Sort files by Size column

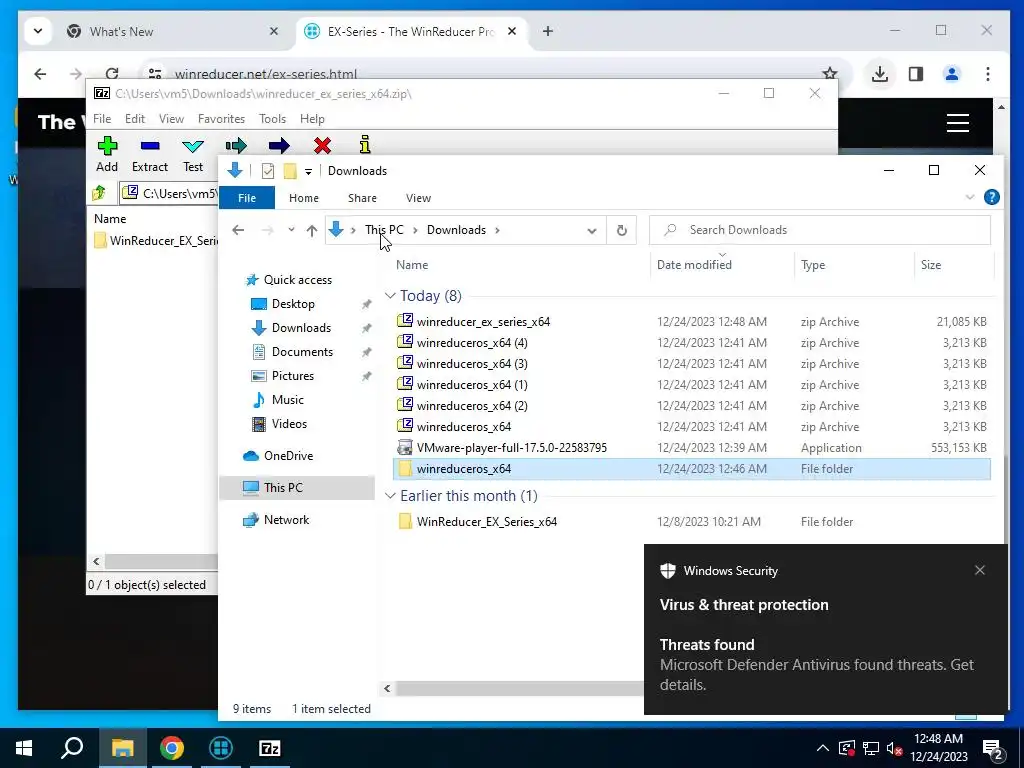click(931, 264)
